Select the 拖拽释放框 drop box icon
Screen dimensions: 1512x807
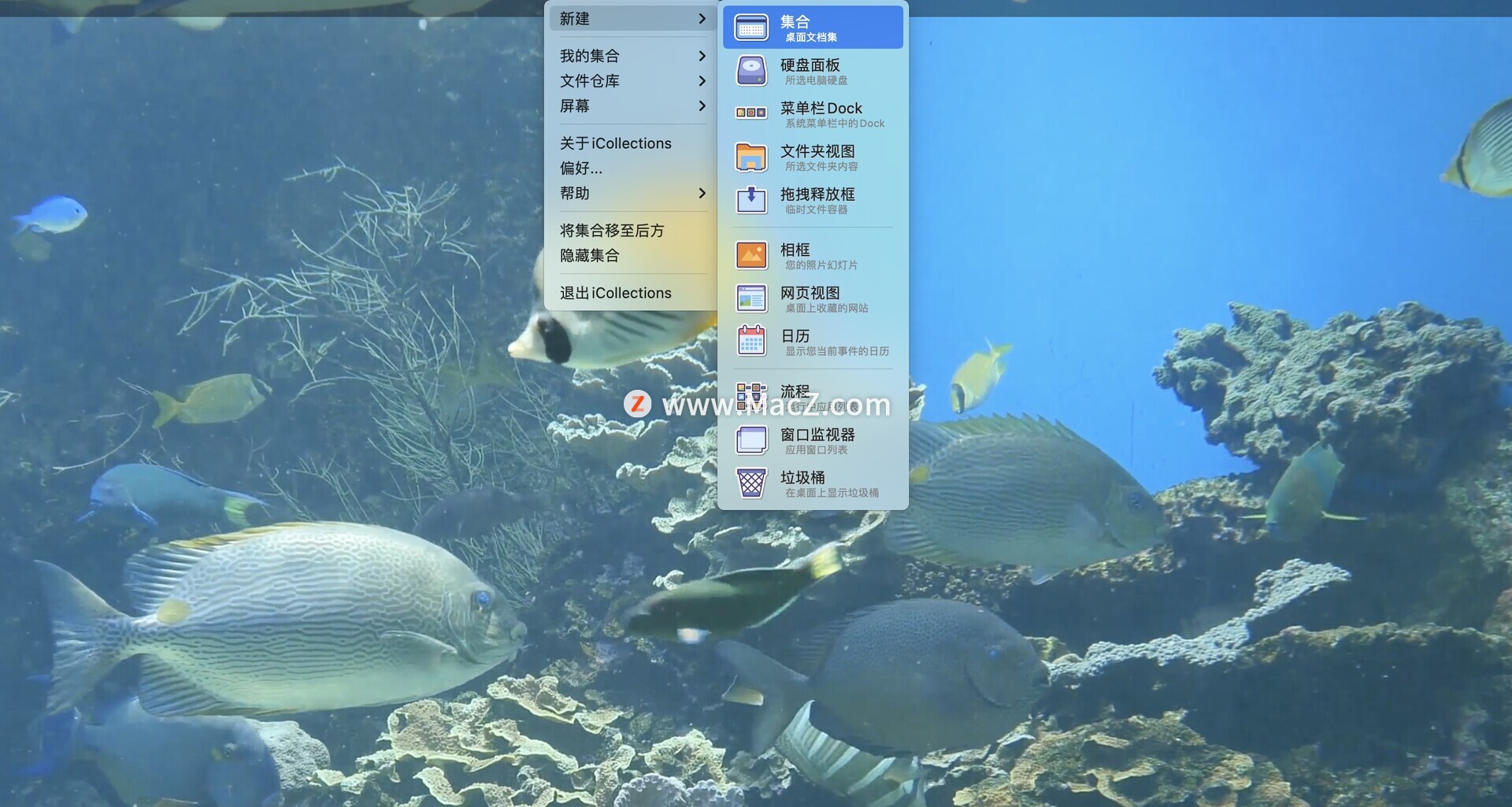point(751,200)
